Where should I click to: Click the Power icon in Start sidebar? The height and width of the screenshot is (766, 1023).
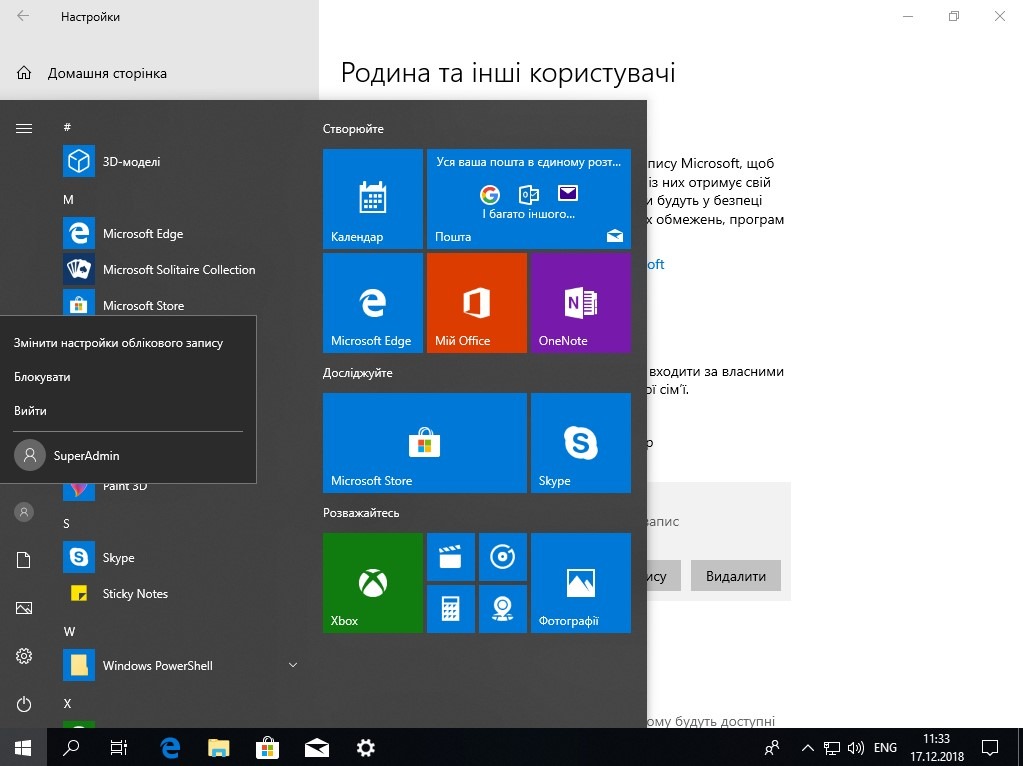[x=23, y=704]
